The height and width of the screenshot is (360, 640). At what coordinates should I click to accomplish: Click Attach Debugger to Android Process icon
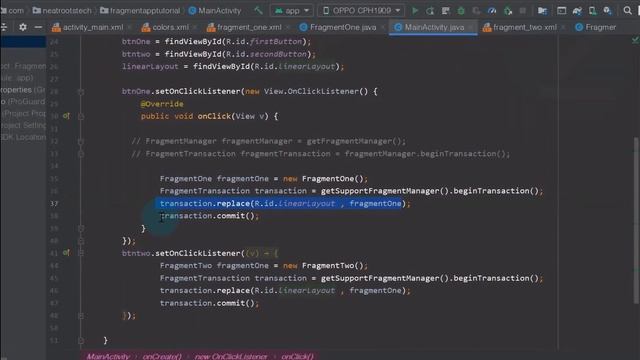(x=508, y=11)
